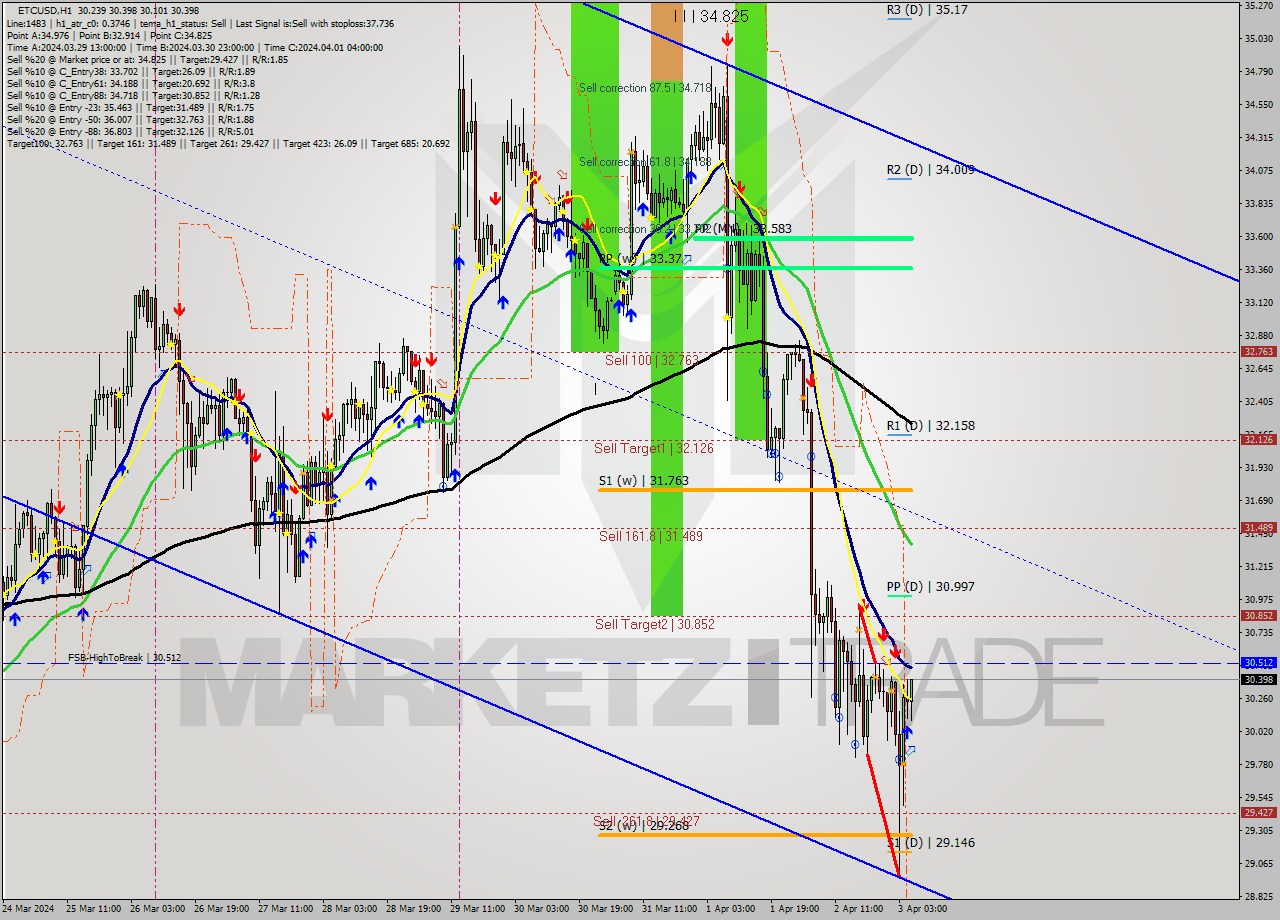Click the 35.270 price axis value
This screenshot has width=1280, height=920.
pyautogui.click(x=1258, y=6)
